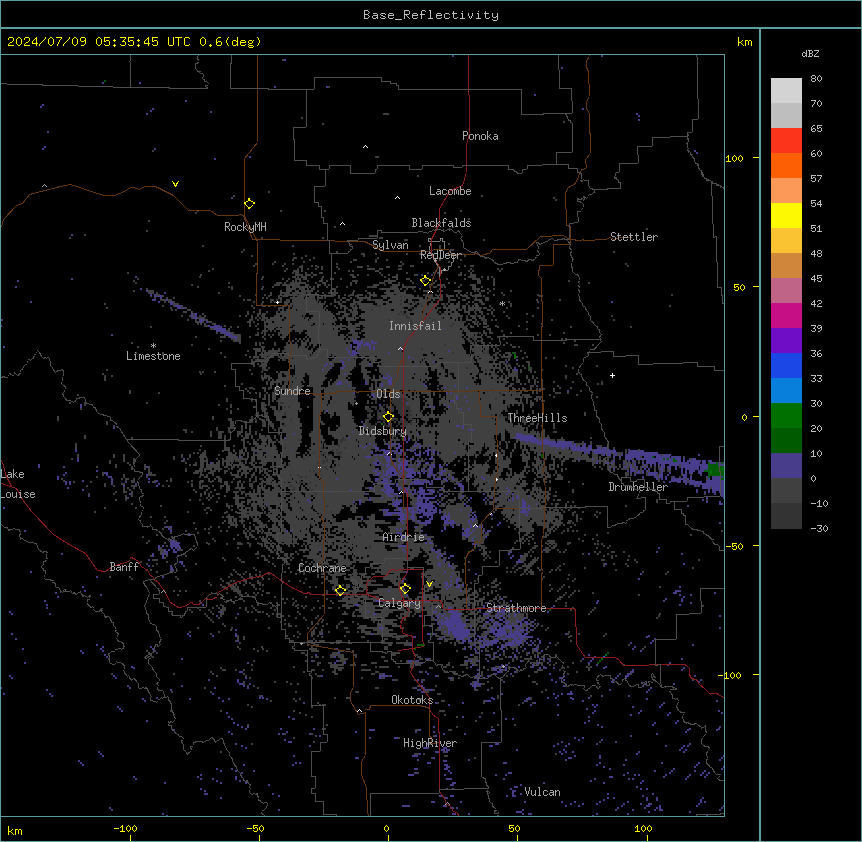Select the Calgary city label

tap(400, 603)
